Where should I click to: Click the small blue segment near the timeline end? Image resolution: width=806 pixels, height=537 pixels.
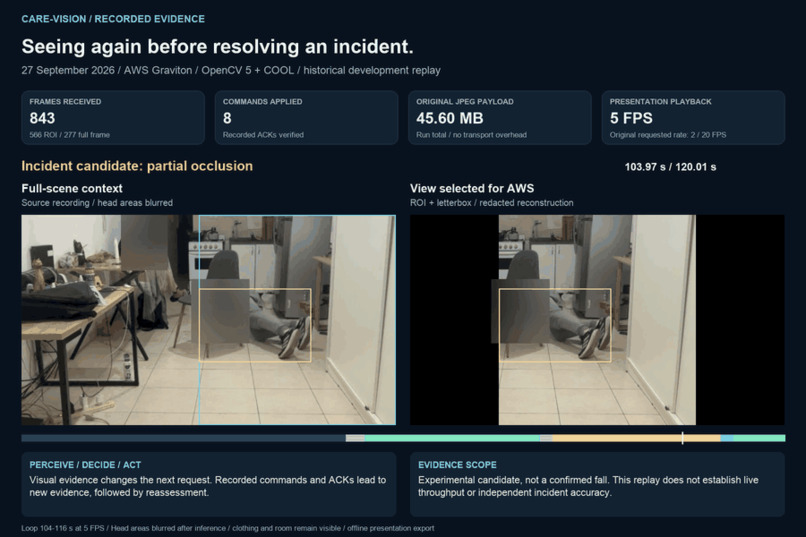pos(727,438)
